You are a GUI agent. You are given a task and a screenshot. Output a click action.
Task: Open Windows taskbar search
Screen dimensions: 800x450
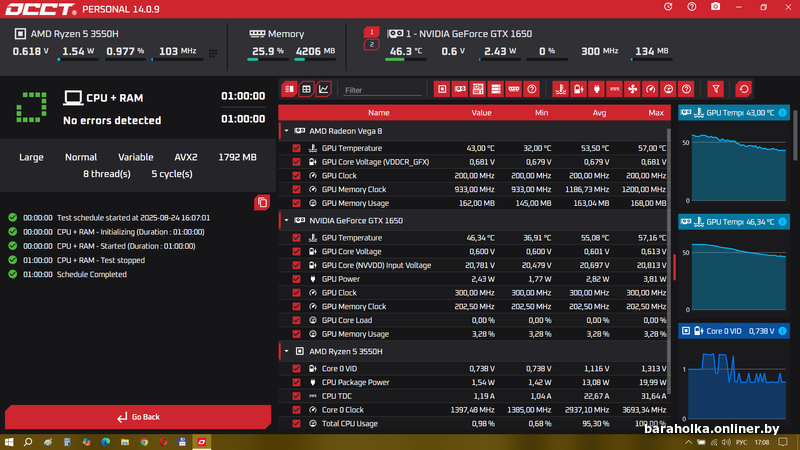click(28, 442)
